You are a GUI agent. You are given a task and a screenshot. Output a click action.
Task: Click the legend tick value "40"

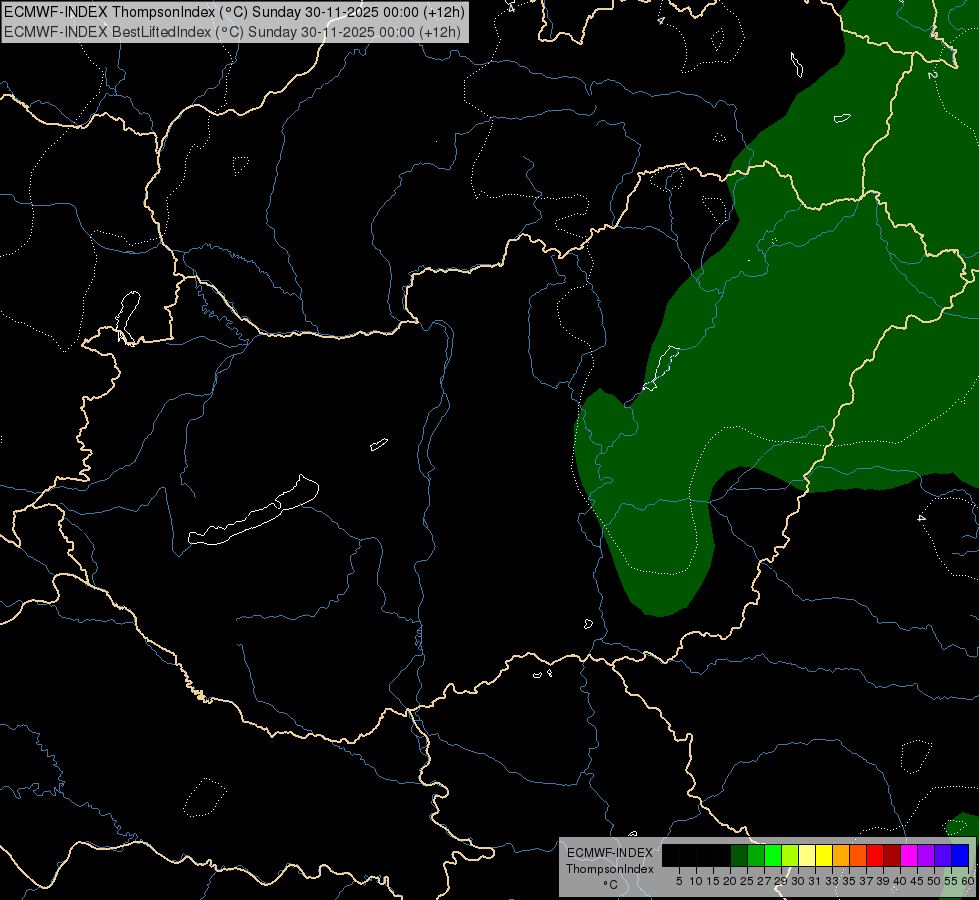coord(900,881)
